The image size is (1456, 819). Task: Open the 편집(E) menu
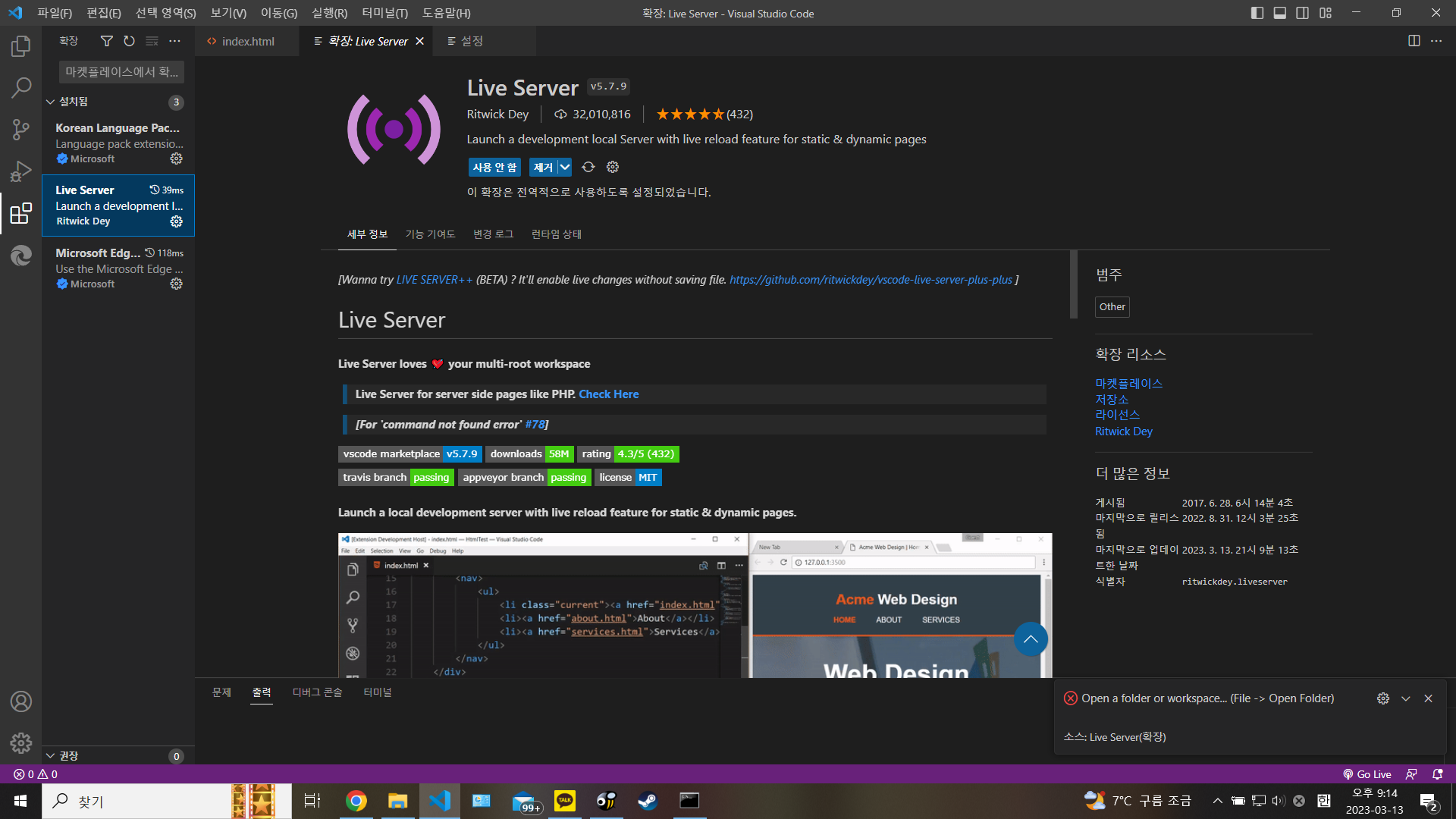pyautogui.click(x=103, y=13)
